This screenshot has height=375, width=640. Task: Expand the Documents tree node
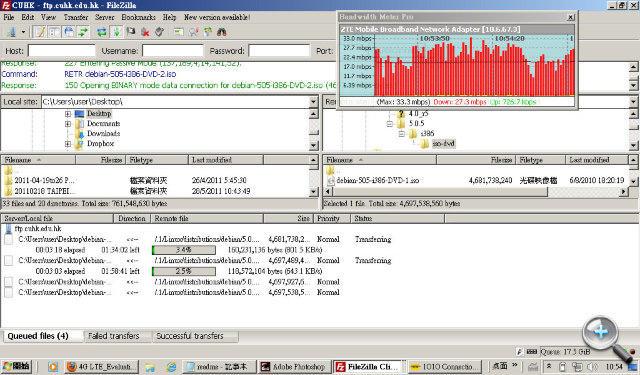click(x=68, y=124)
